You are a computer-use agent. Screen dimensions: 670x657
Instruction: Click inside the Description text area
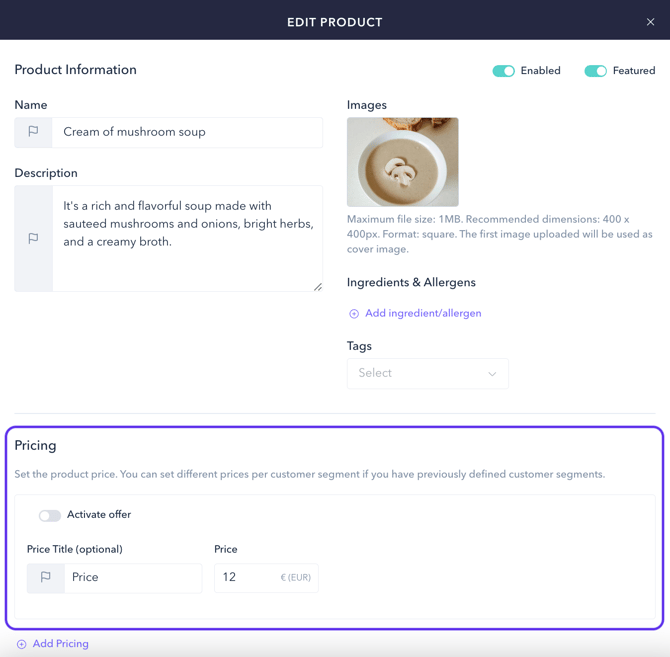pyautogui.click(x=187, y=238)
